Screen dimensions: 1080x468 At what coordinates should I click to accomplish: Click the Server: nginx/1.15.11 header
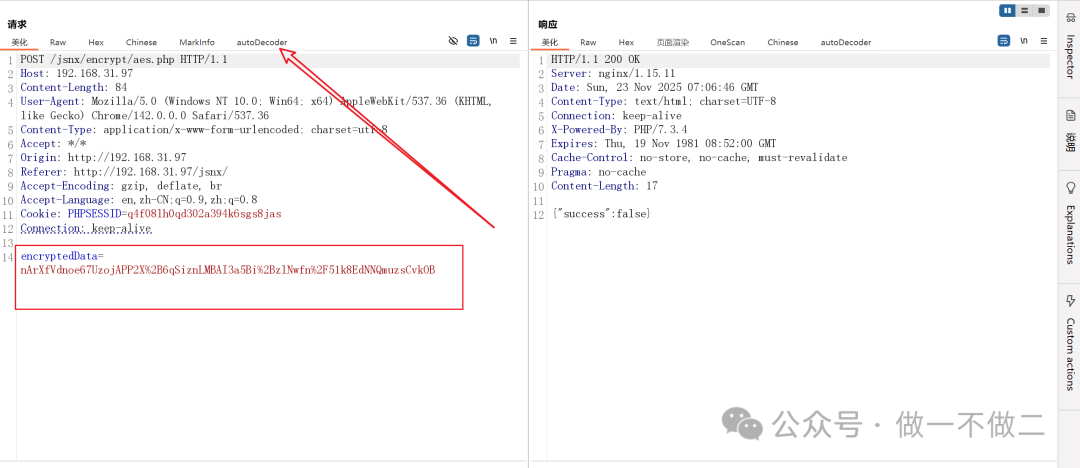(x=612, y=73)
